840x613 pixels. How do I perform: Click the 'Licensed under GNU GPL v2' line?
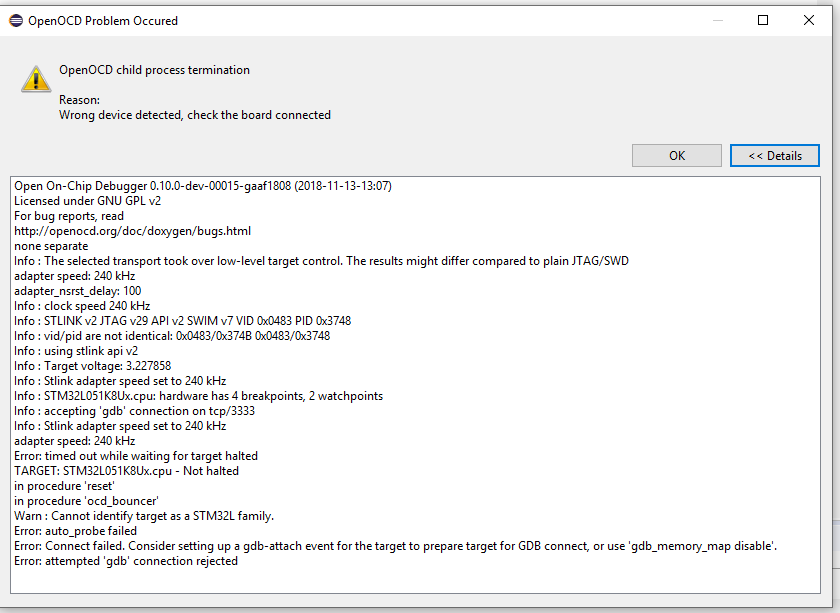[x=87, y=201]
